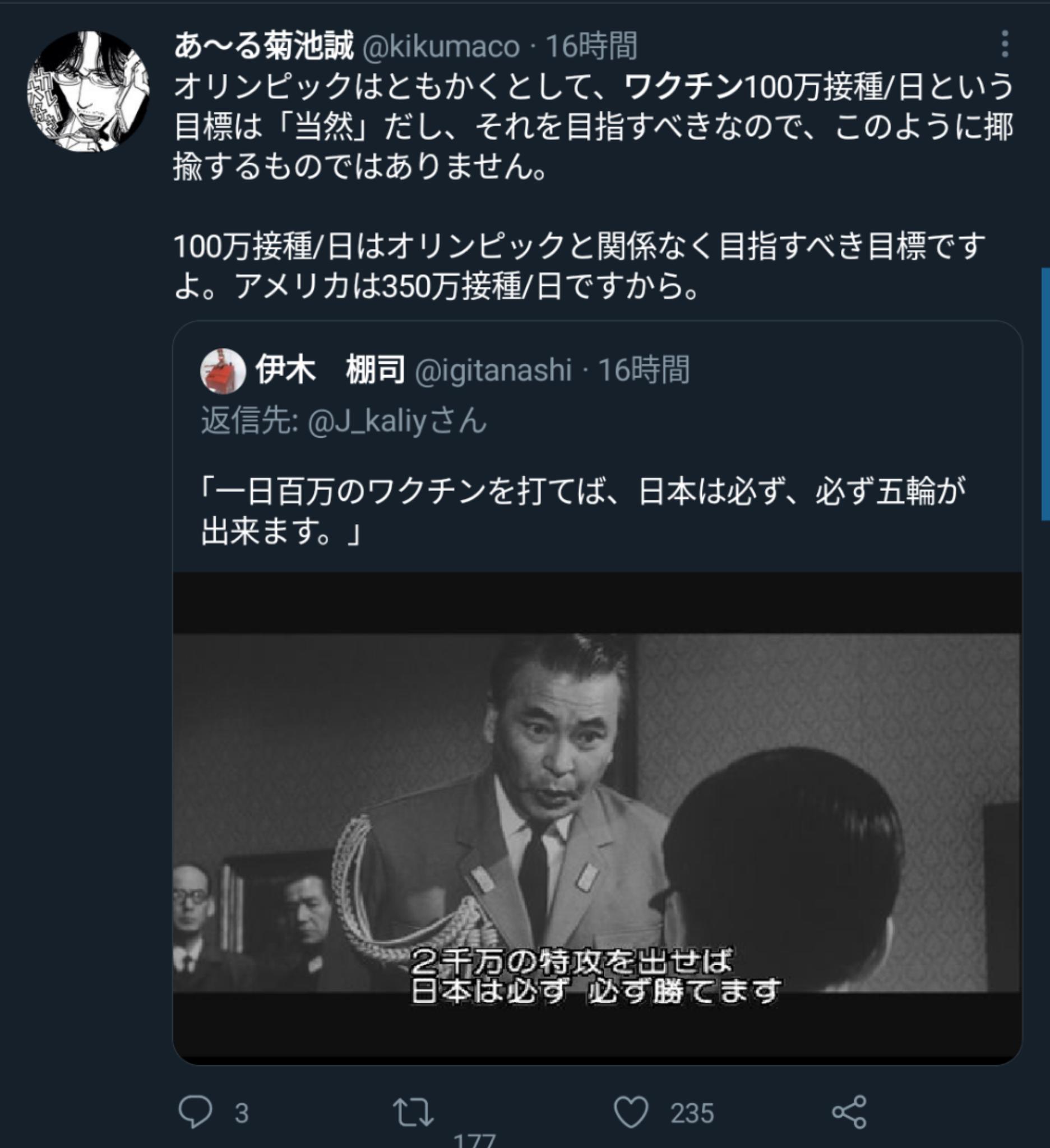Tap the main tweet's 16時間 timestamp

591,46
